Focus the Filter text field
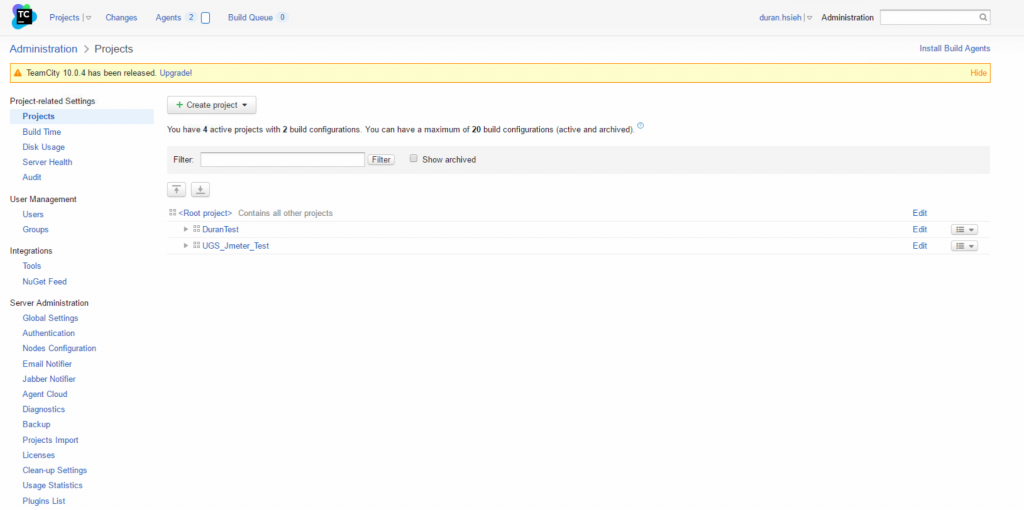The width and height of the screenshot is (1024, 510). click(283, 159)
